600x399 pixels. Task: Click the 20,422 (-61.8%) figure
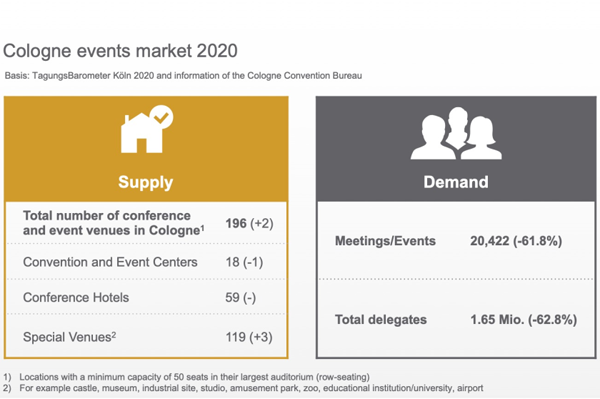coord(516,241)
